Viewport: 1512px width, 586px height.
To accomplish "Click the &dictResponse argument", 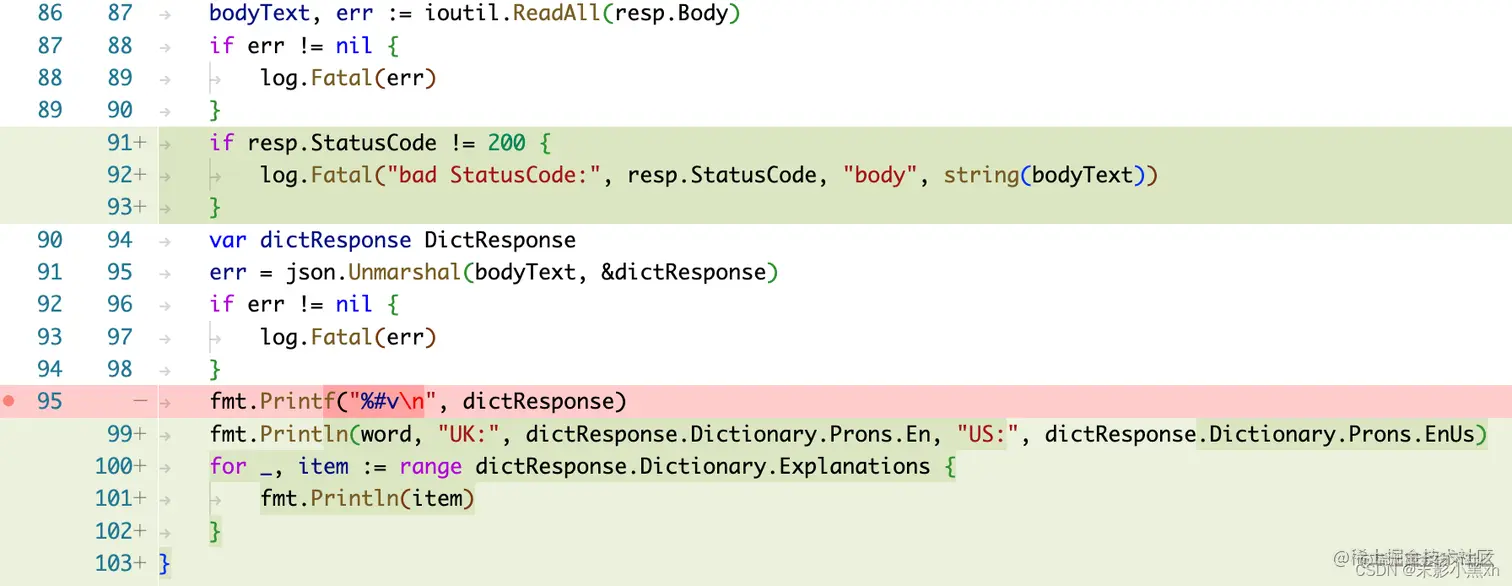I will 683,272.
